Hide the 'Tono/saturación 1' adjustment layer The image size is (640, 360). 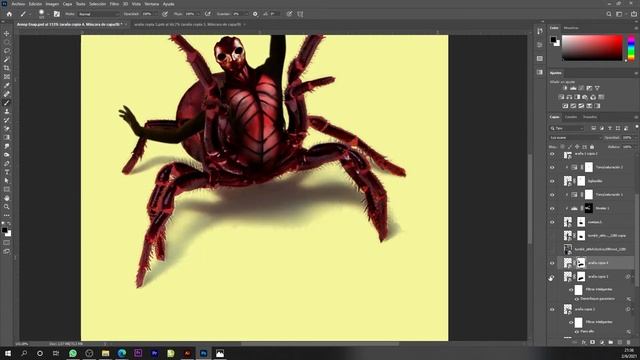[552, 195]
